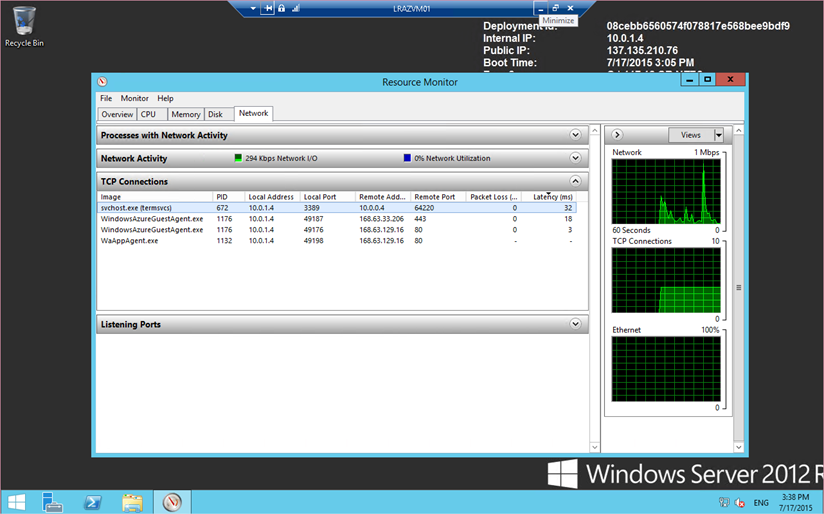Click blue Network Utilization legend swatch
824x514 pixels.
[407, 158]
